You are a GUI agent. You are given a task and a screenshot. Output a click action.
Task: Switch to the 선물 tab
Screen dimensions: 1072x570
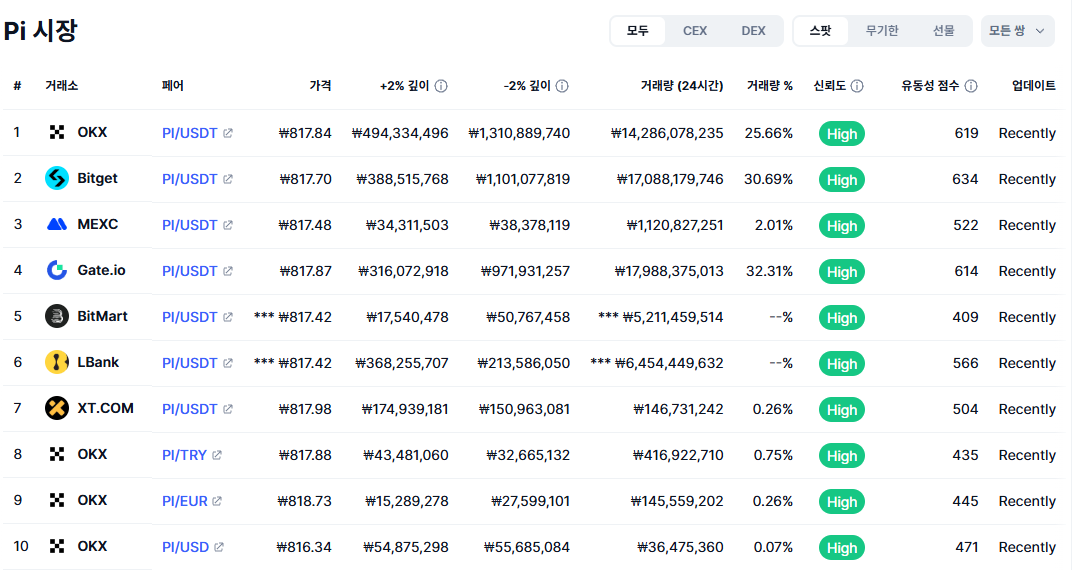(x=943, y=31)
